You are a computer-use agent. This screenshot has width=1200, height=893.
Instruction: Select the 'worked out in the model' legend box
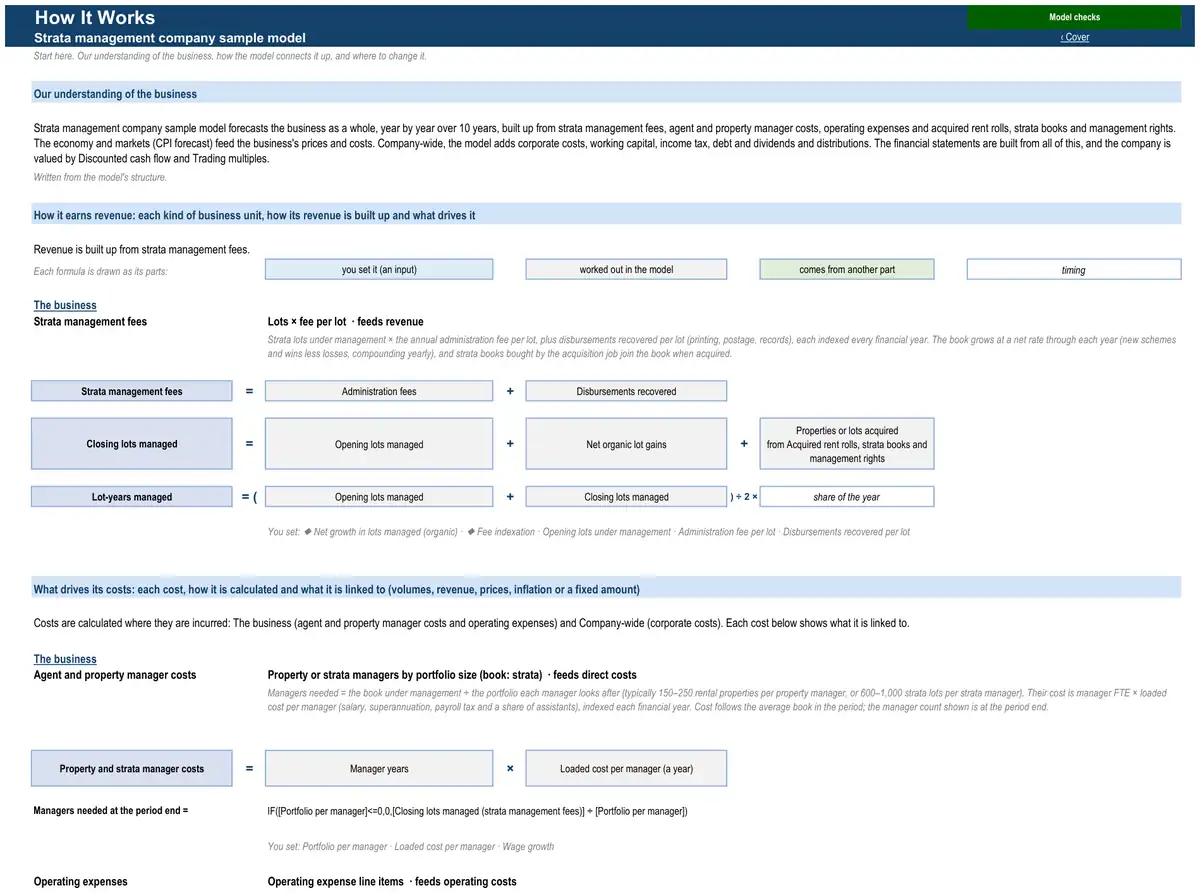click(626, 269)
